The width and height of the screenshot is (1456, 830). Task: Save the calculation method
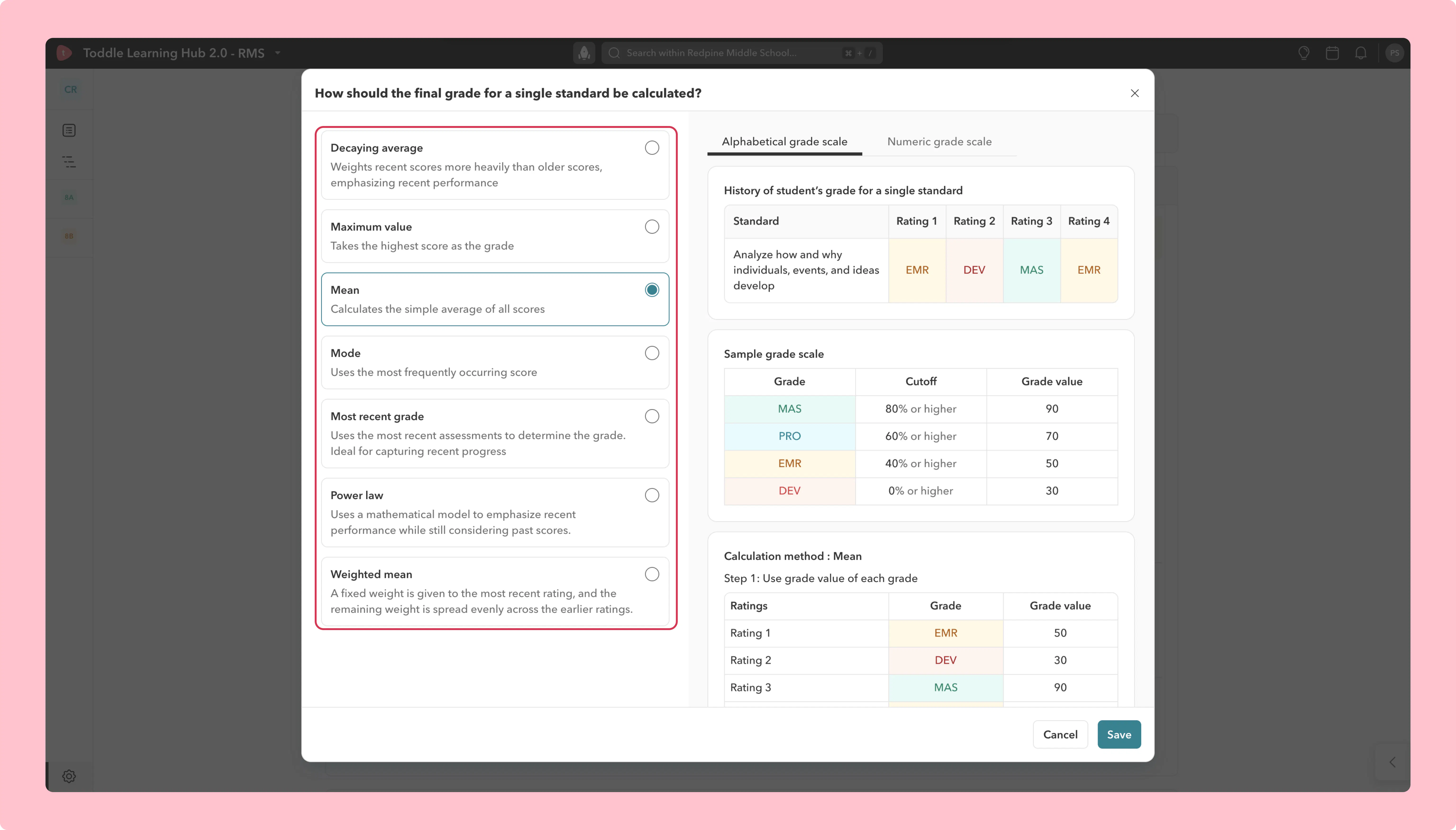point(1119,734)
